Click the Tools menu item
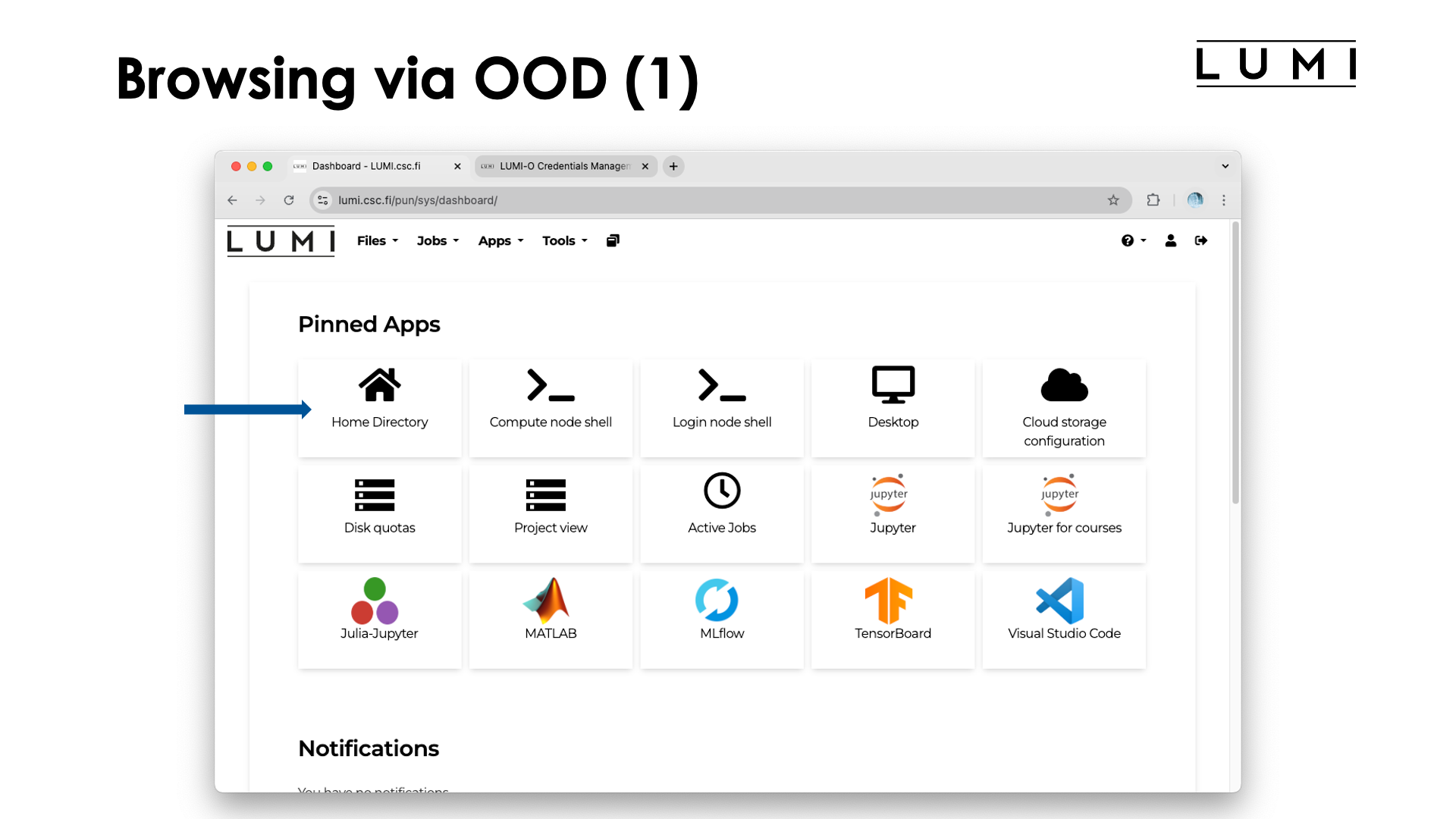 pos(562,240)
